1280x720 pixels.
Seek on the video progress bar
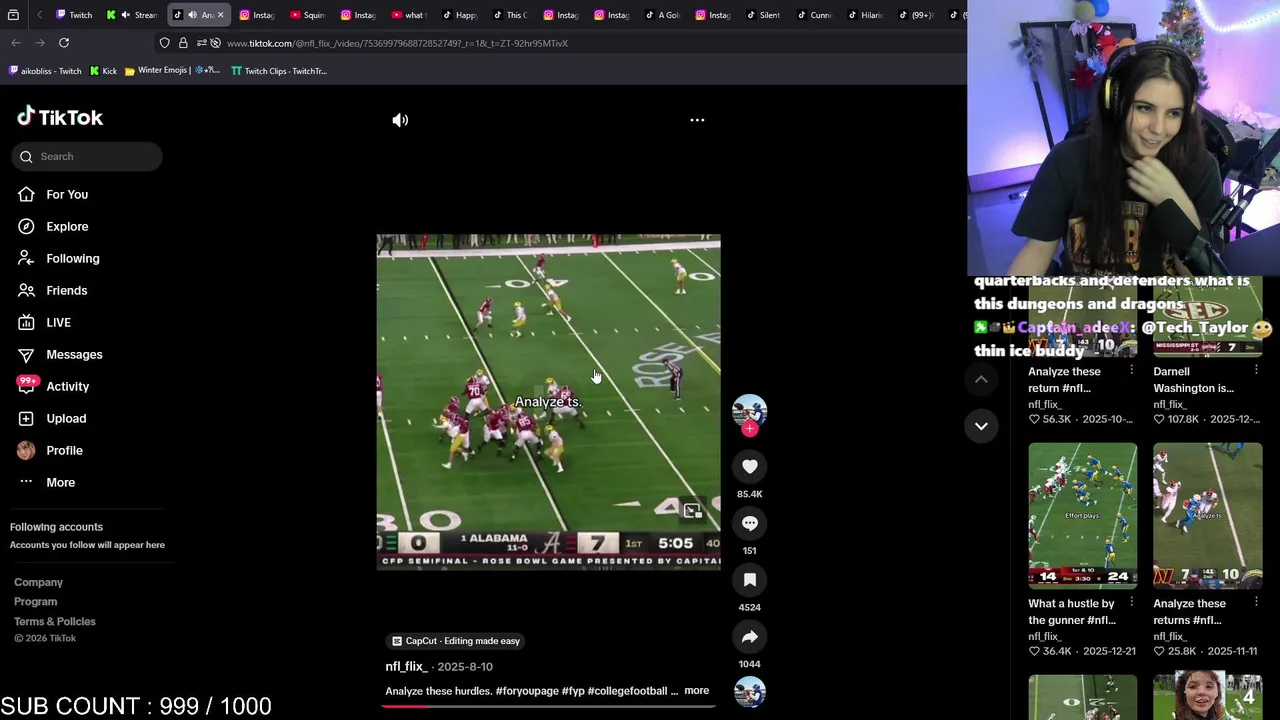548,706
